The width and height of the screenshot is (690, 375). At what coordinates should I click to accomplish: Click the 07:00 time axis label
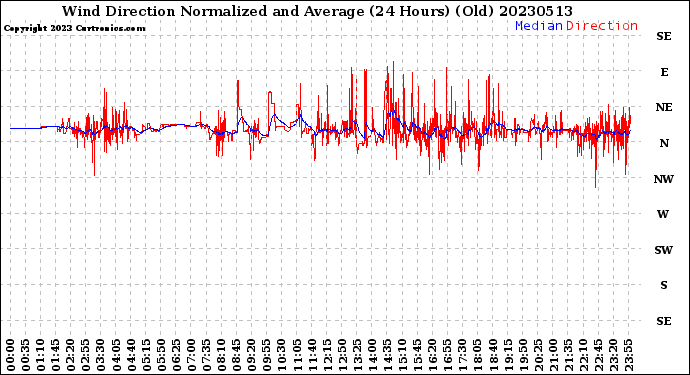click(191, 355)
